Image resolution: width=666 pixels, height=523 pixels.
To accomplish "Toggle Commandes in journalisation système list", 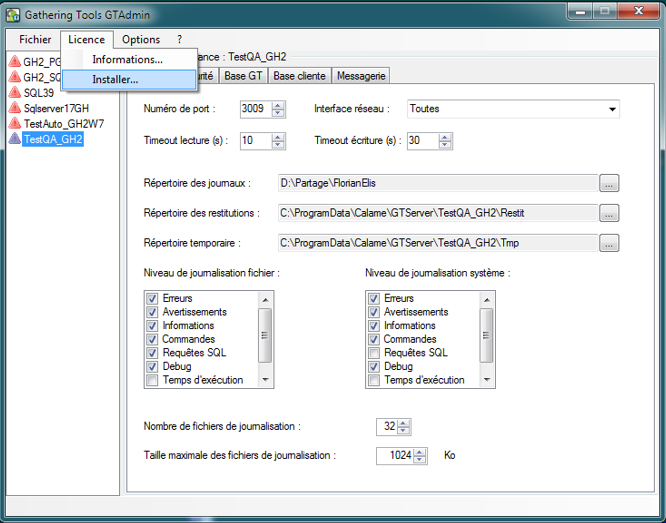I will pyautogui.click(x=374, y=339).
